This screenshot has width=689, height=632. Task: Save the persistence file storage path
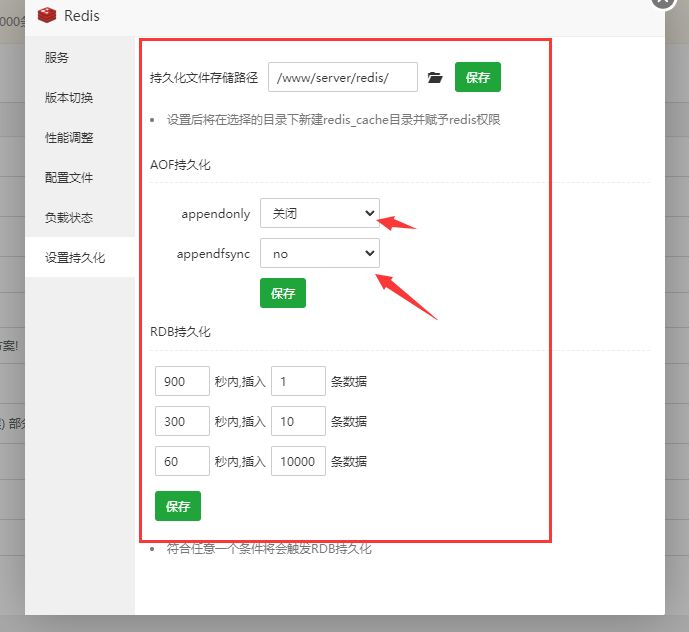pos(478,77)
